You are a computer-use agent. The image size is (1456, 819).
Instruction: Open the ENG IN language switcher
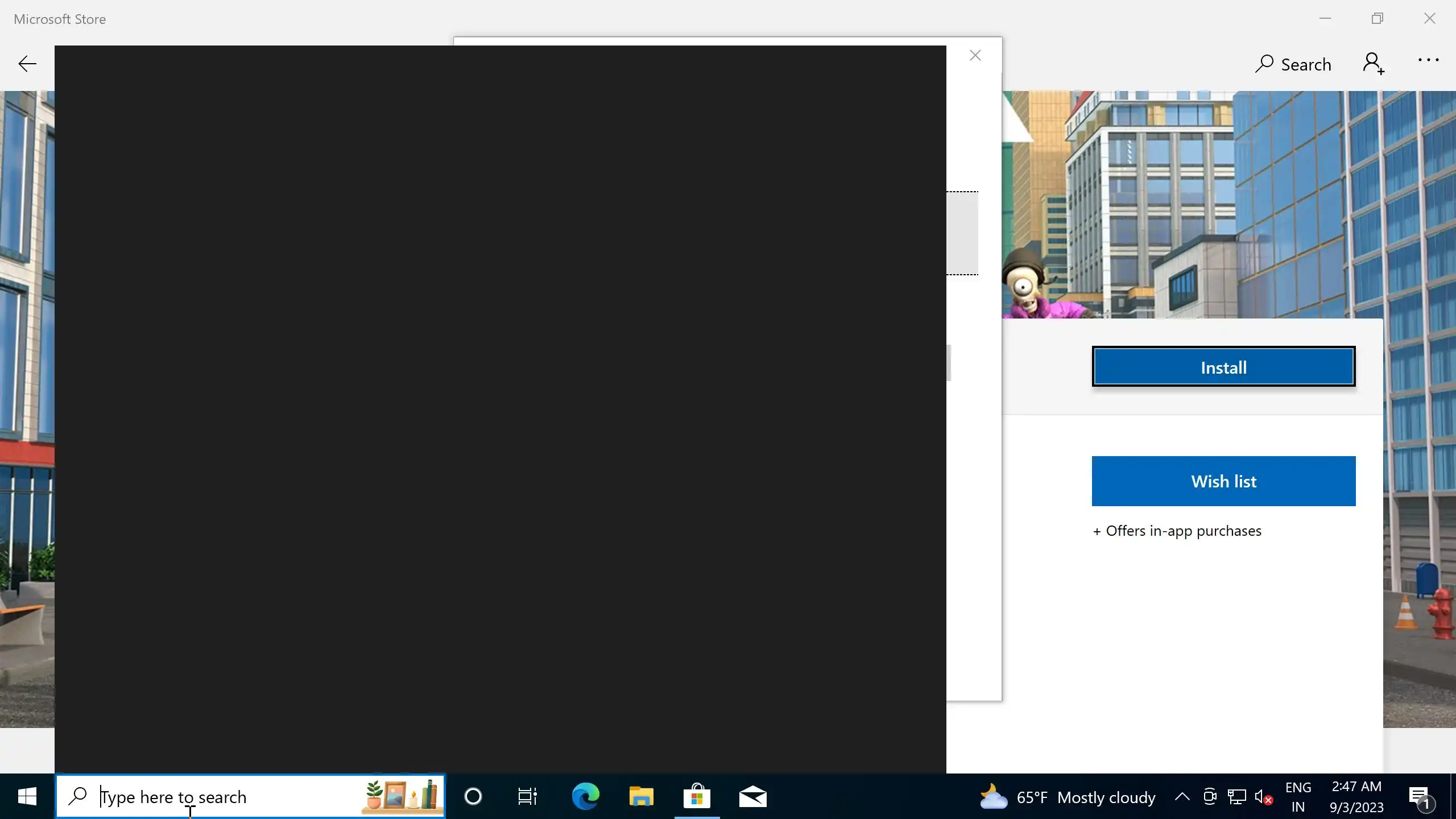point(1298,796)
